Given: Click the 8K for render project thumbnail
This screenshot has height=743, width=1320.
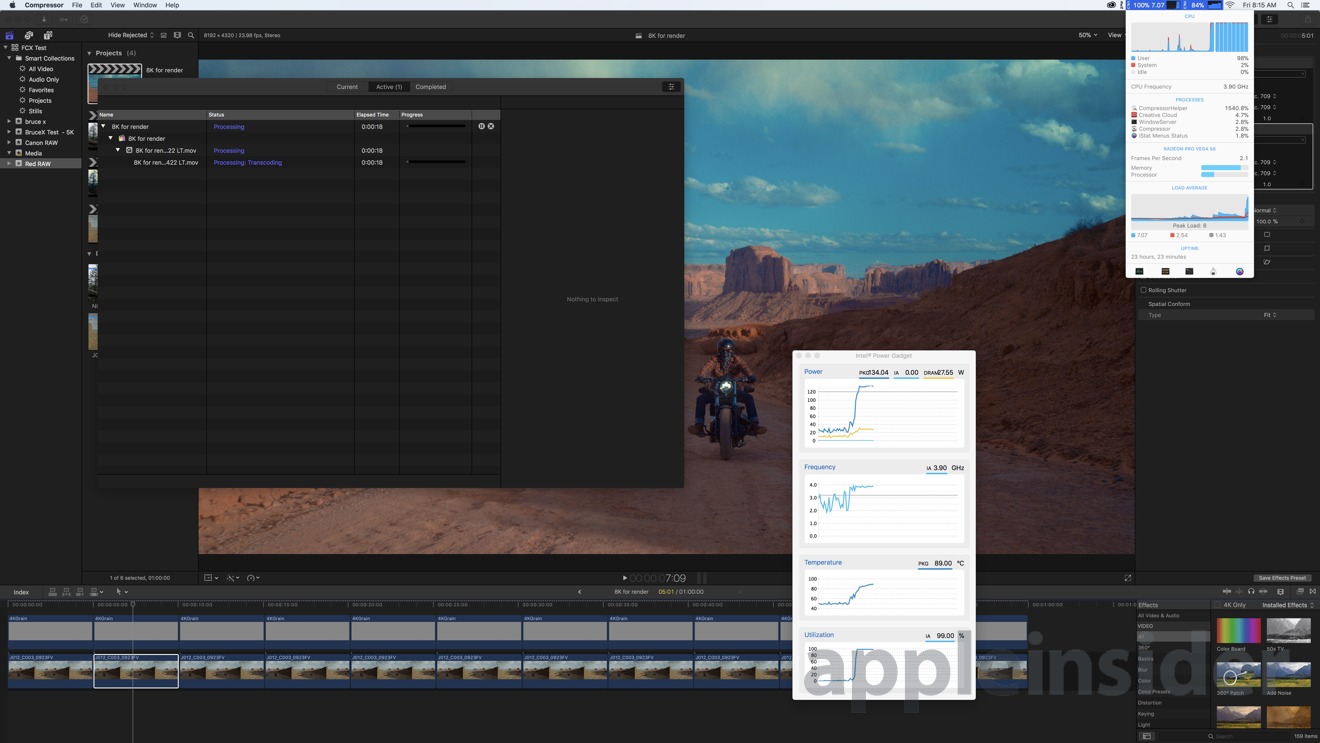Looking at the screenshot, I should point(114,84).
